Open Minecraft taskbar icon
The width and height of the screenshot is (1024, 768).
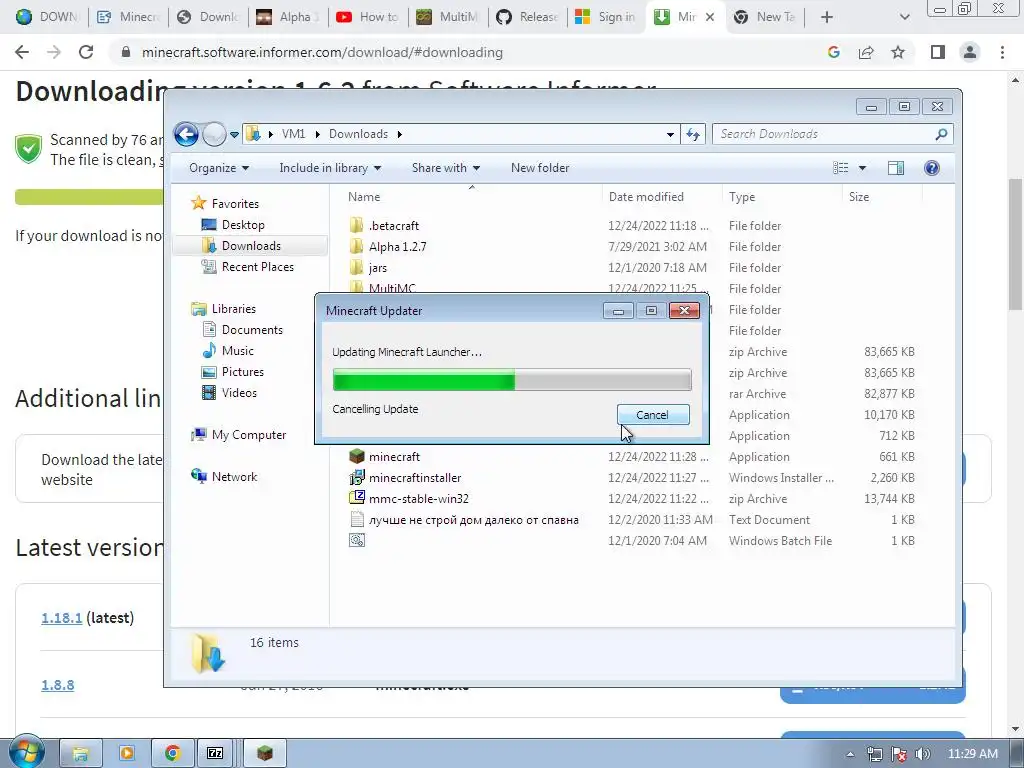pos(264,754)
